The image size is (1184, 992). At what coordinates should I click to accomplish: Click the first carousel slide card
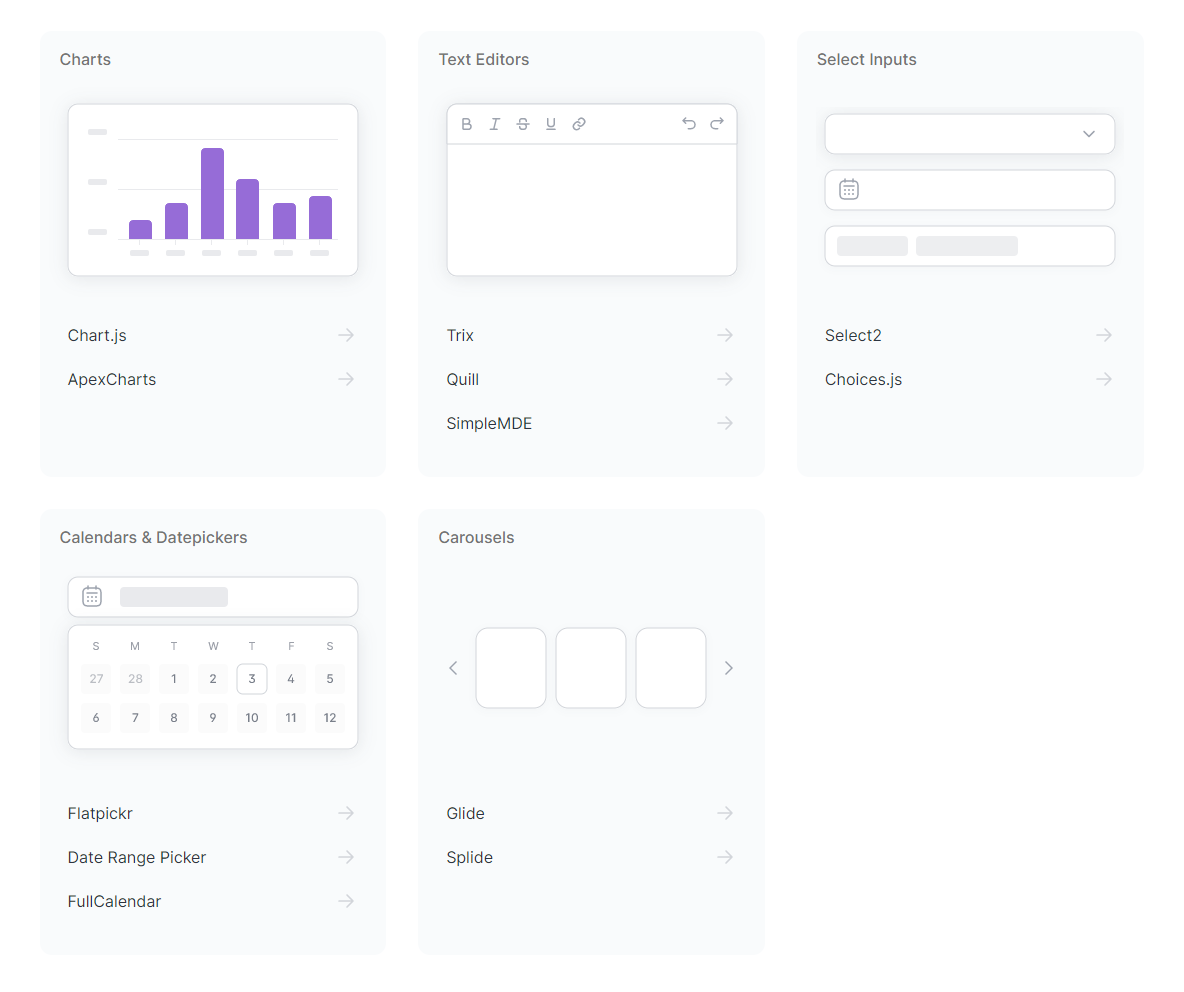pos(511,668)
